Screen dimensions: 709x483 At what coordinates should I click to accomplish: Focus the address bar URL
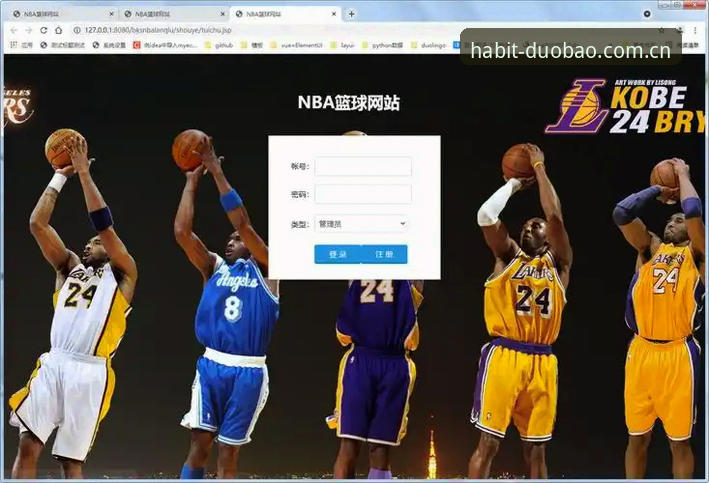pyautogui.click(x=158, y=30)
